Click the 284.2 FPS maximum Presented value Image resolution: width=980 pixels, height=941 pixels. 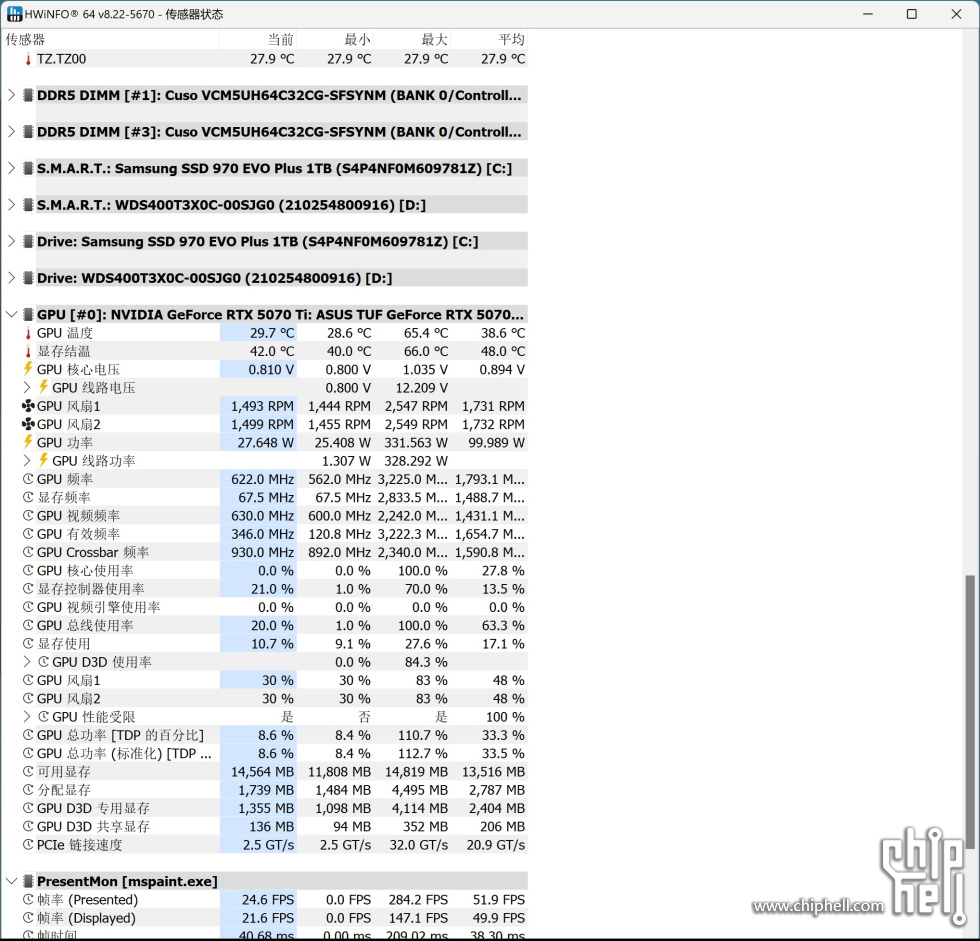pos(418,900)
